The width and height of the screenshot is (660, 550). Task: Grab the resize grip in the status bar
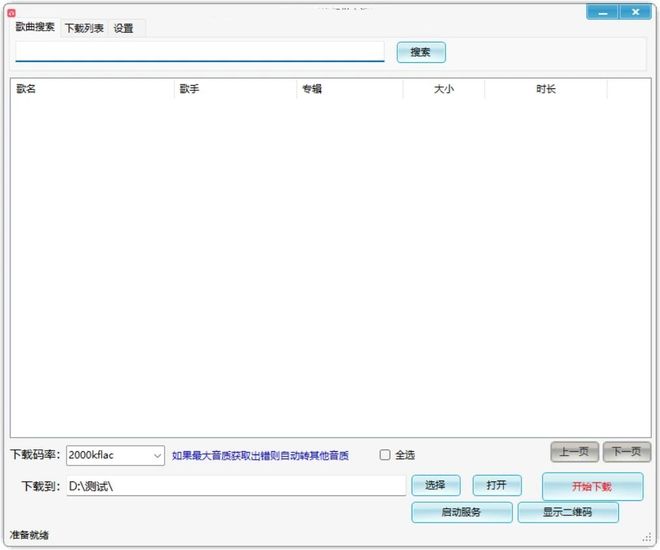pos(647,537)
